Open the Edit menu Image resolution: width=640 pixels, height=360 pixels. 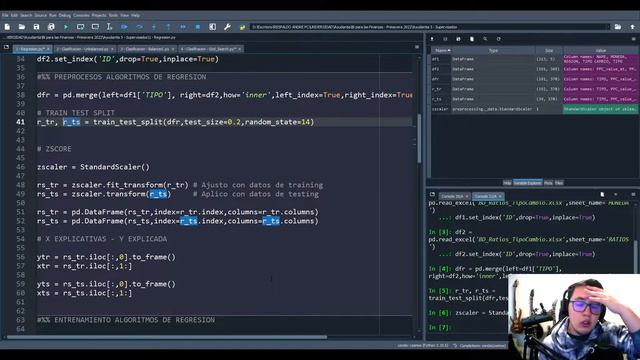14,15
